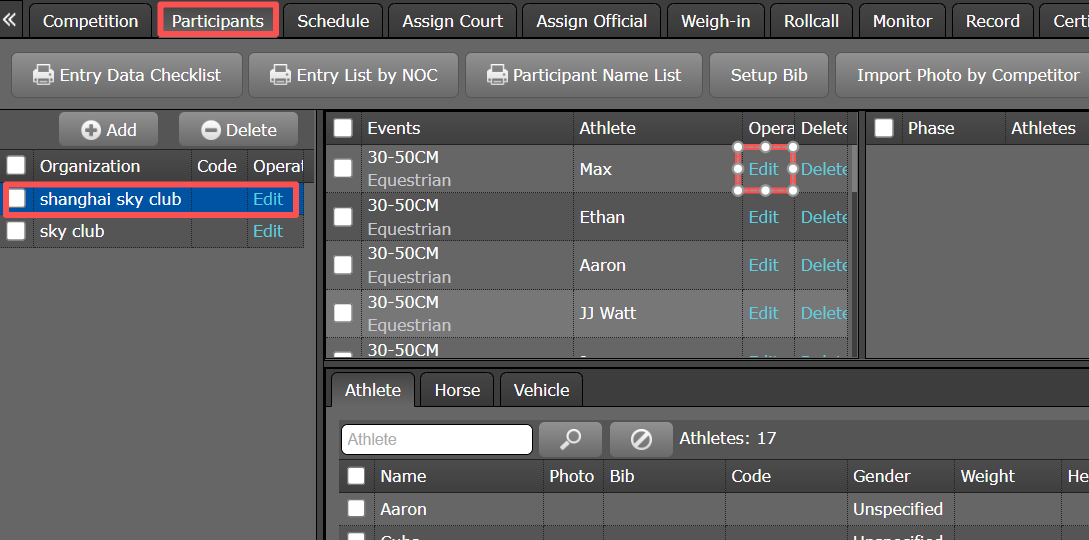1089x540 pixels.
Task: Open the Schedule tab
Action: (333, 21)
